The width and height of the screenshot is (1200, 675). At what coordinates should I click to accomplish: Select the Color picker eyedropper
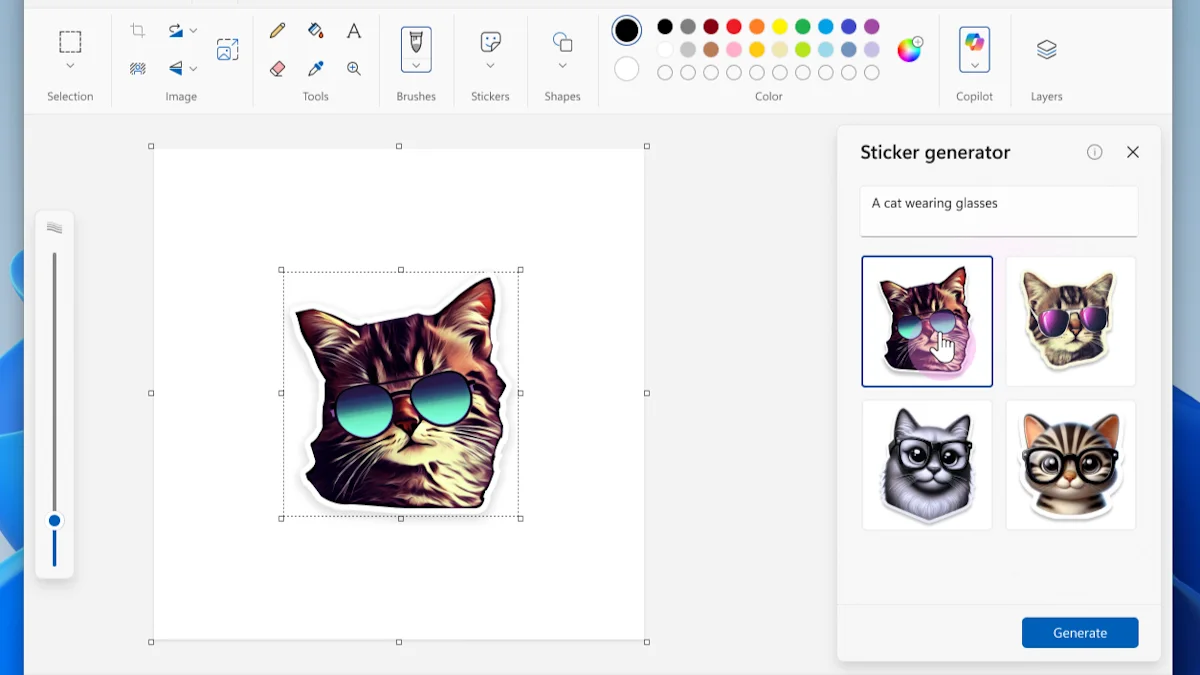pos(316,69)
